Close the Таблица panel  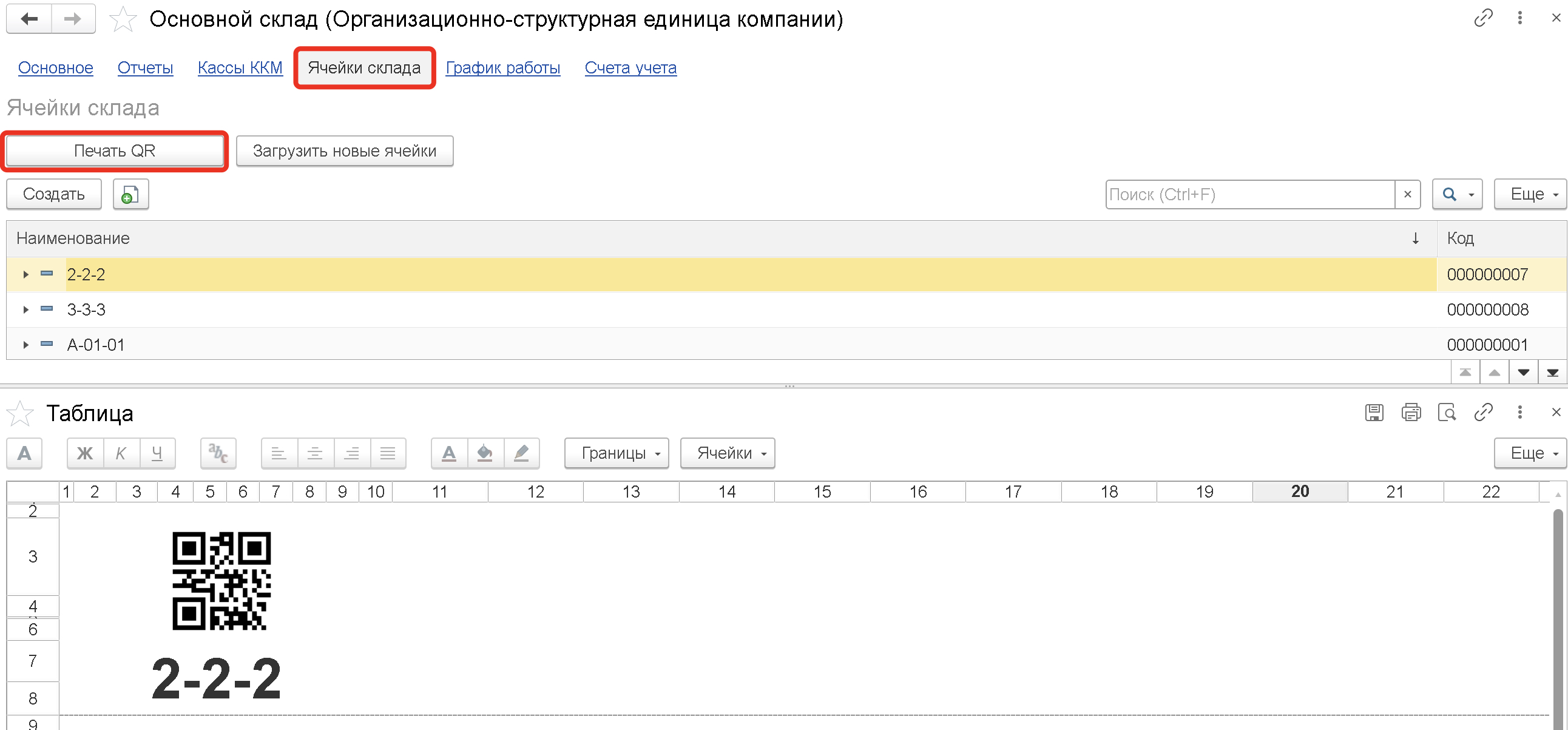pos(1556,412)
